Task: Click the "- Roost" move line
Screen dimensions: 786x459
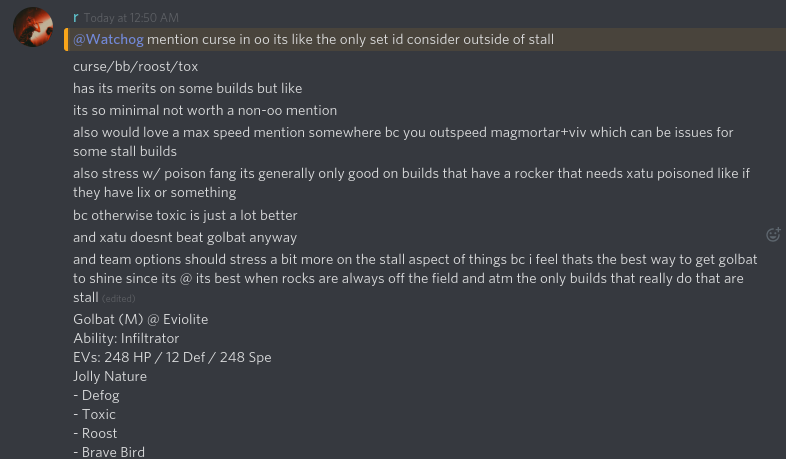Action: pyautogui.click(x=95, y=433)
